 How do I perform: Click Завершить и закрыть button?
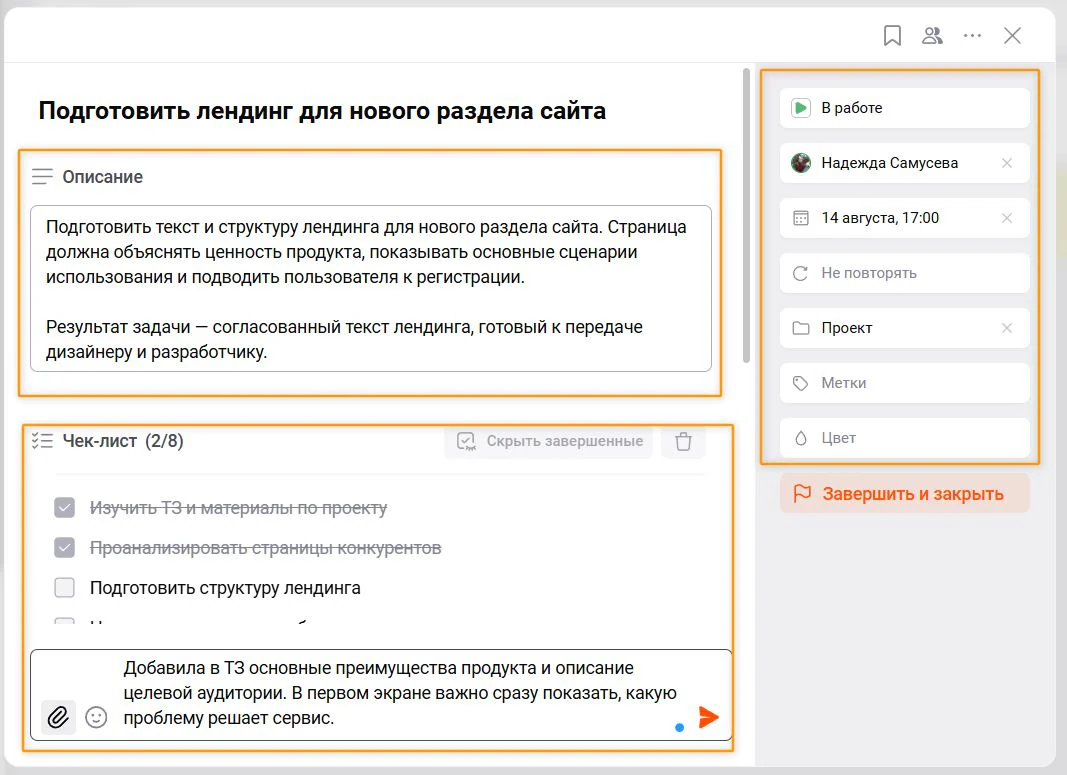(904, 493)
